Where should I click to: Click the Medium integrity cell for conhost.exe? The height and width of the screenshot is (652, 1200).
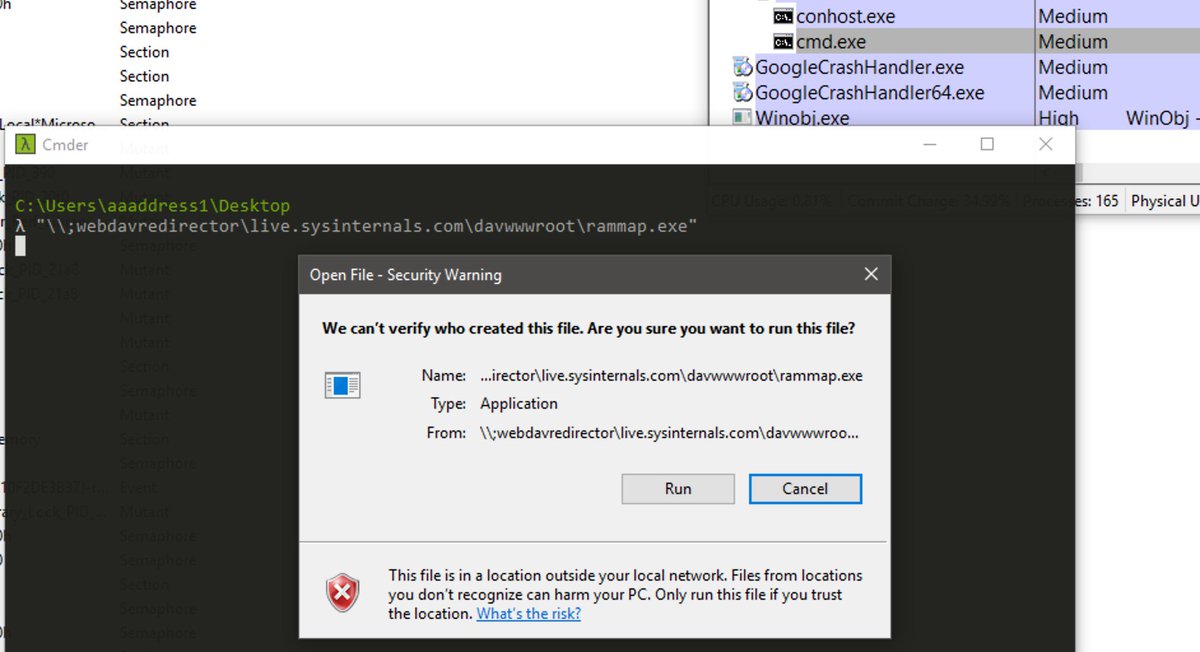[x=1073, y=16]
